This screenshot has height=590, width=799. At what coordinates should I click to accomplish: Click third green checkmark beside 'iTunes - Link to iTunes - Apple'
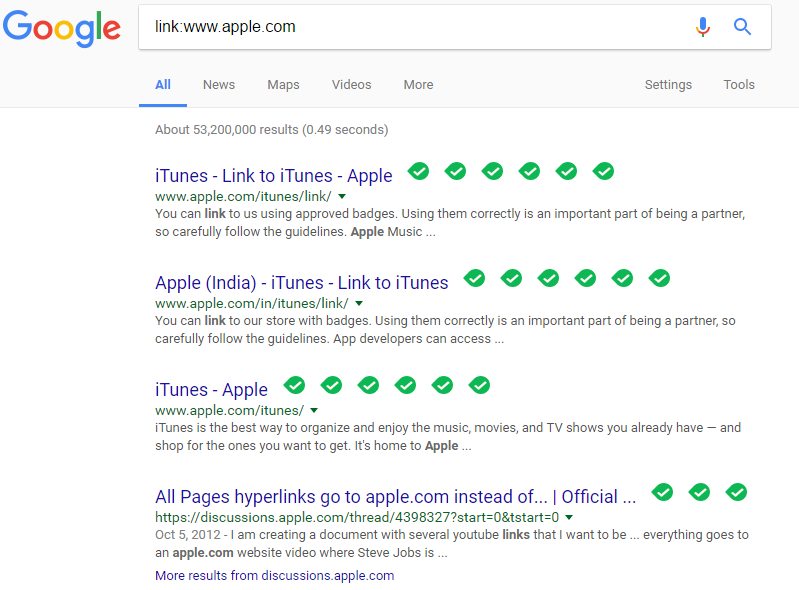point(492,171)
